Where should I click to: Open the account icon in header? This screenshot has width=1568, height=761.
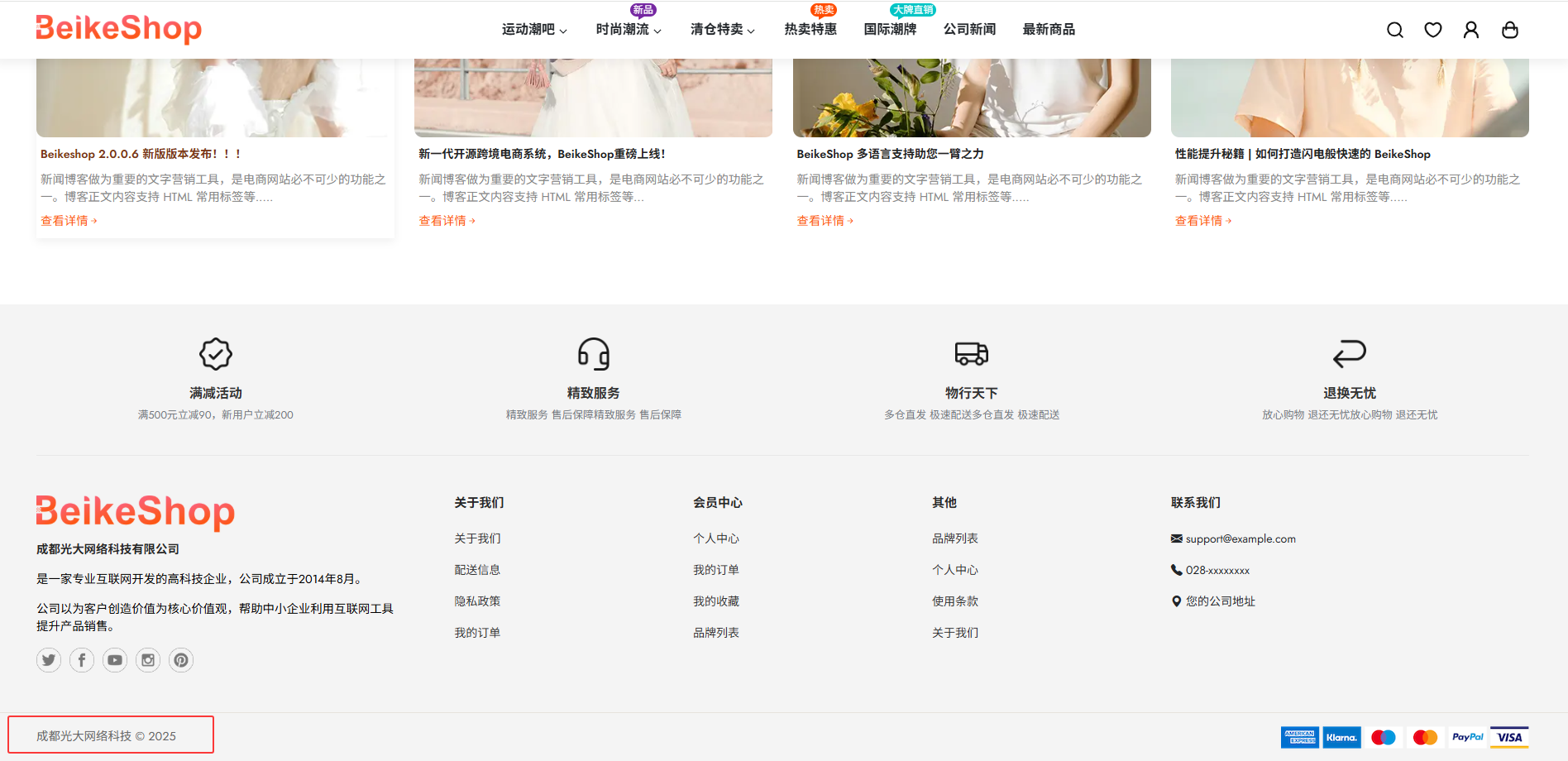click(1471, 30)
